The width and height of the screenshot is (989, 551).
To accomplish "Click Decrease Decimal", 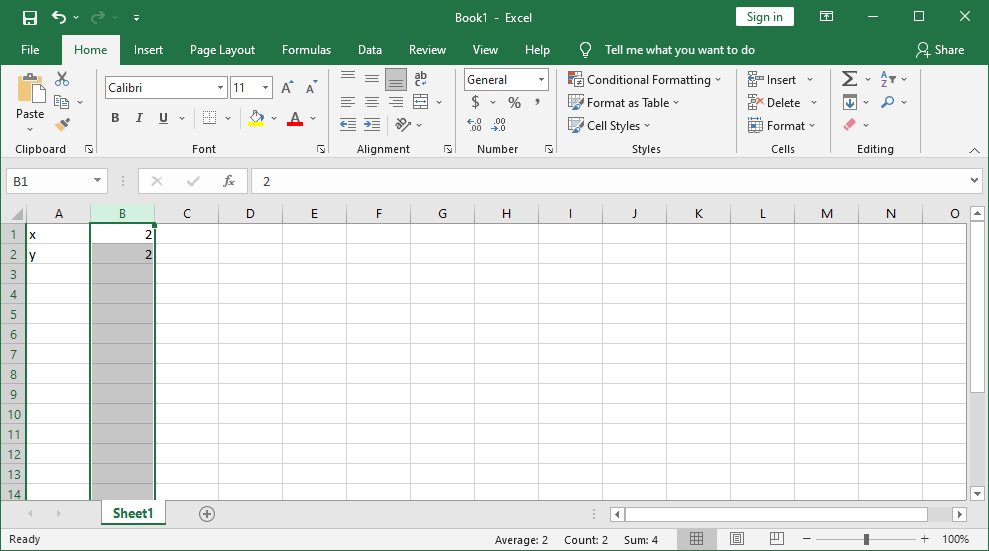I will pyautogui.click(x=498, y=125).
